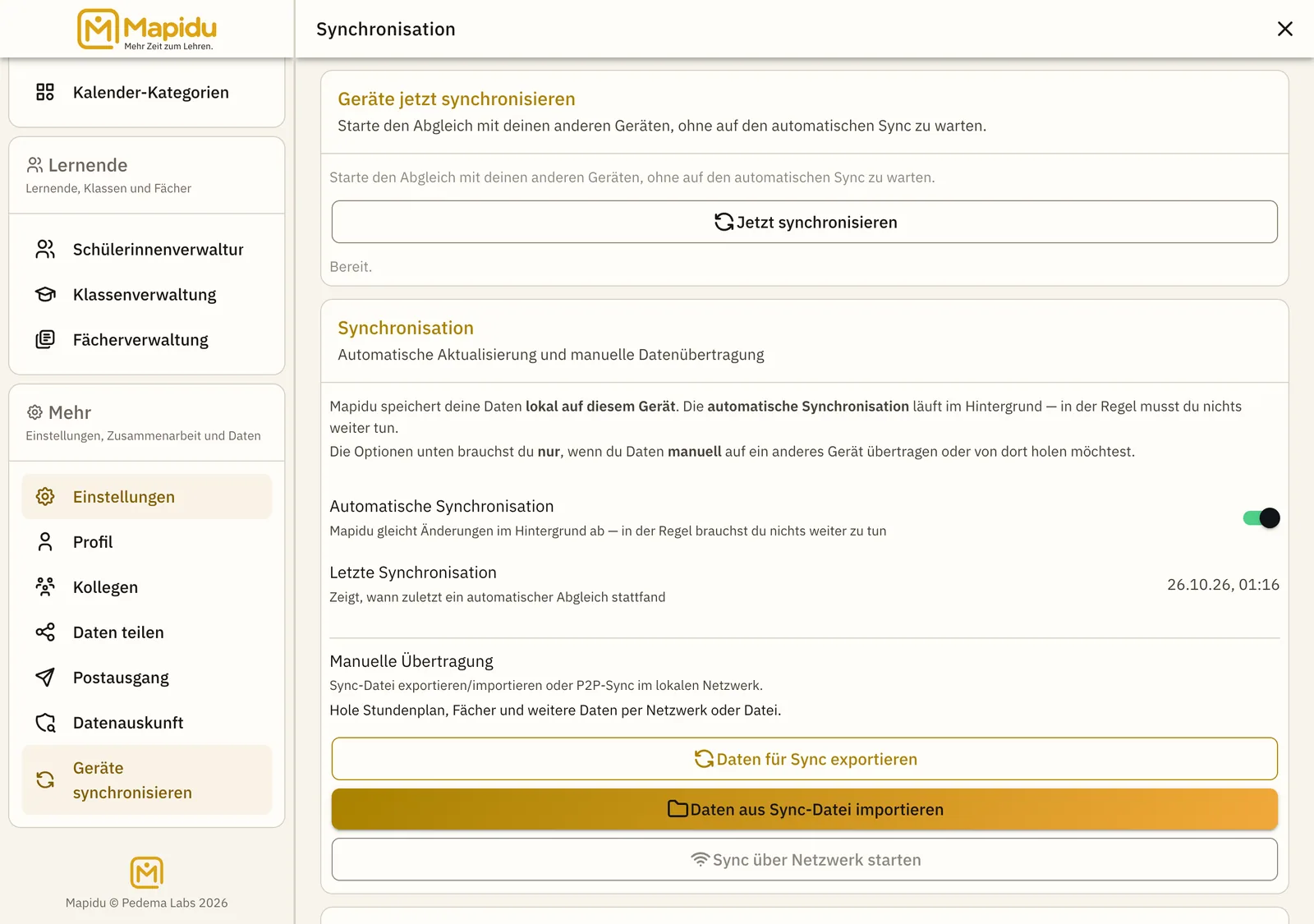1314x924 pixels.
Task: Click the Einstellungen gear icon
Action: pos(45,496)
